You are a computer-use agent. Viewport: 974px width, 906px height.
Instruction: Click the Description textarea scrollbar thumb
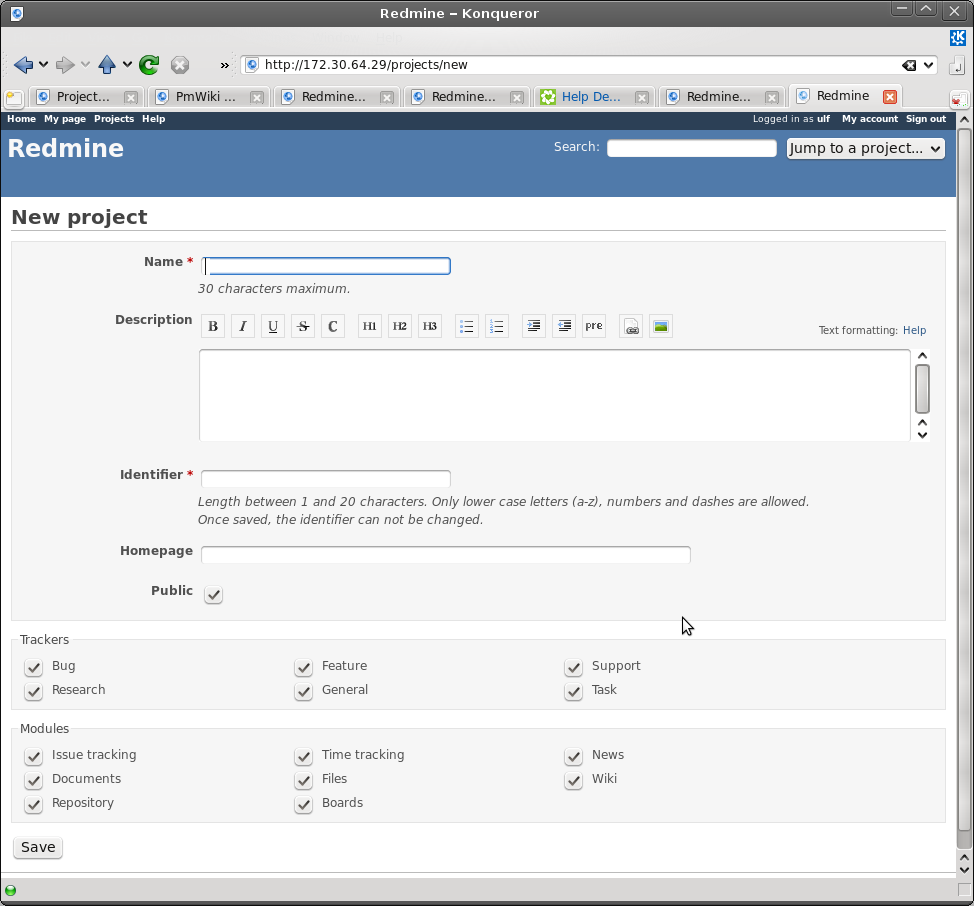922,389
